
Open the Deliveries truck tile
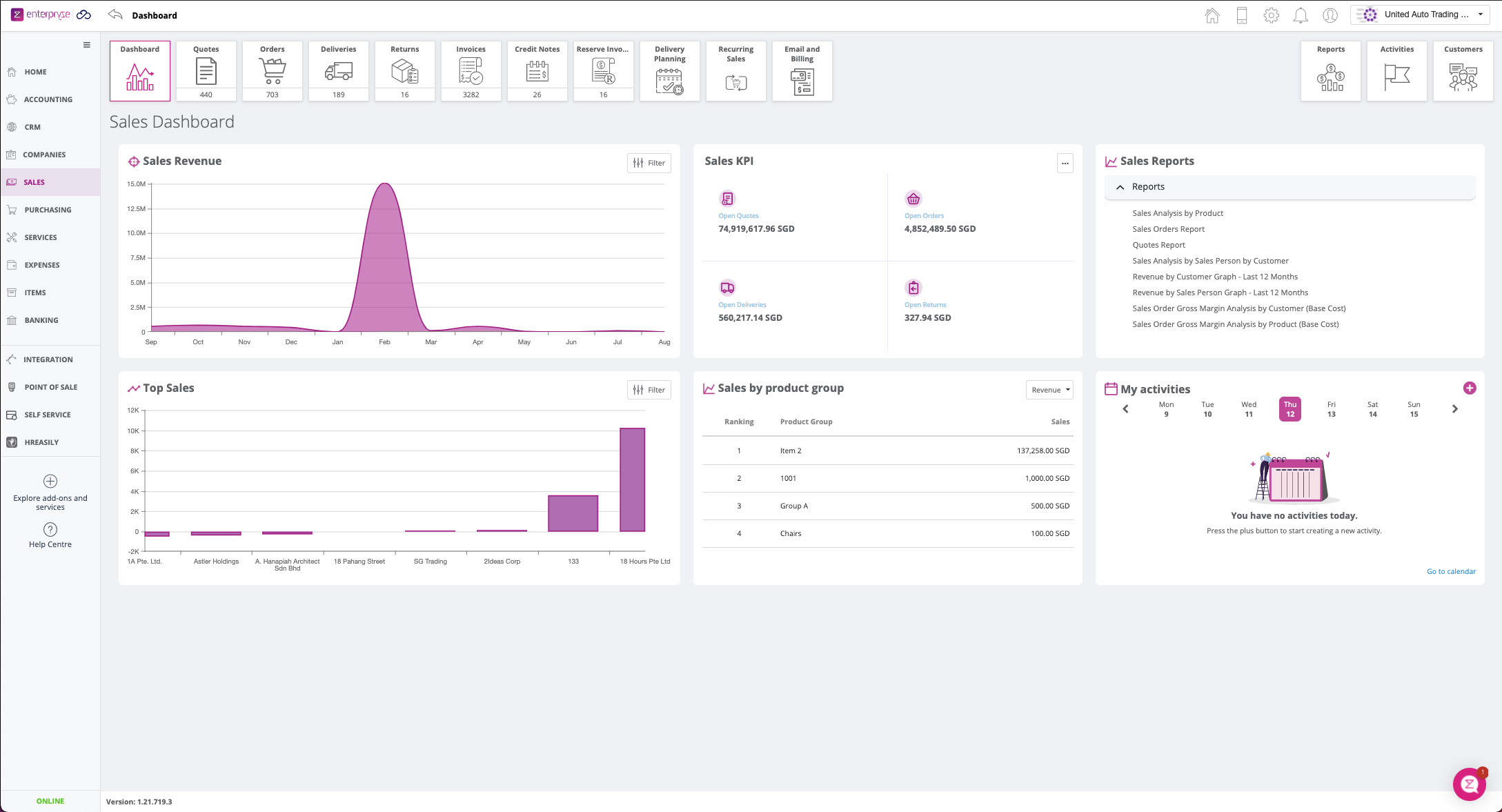[338, 71]
